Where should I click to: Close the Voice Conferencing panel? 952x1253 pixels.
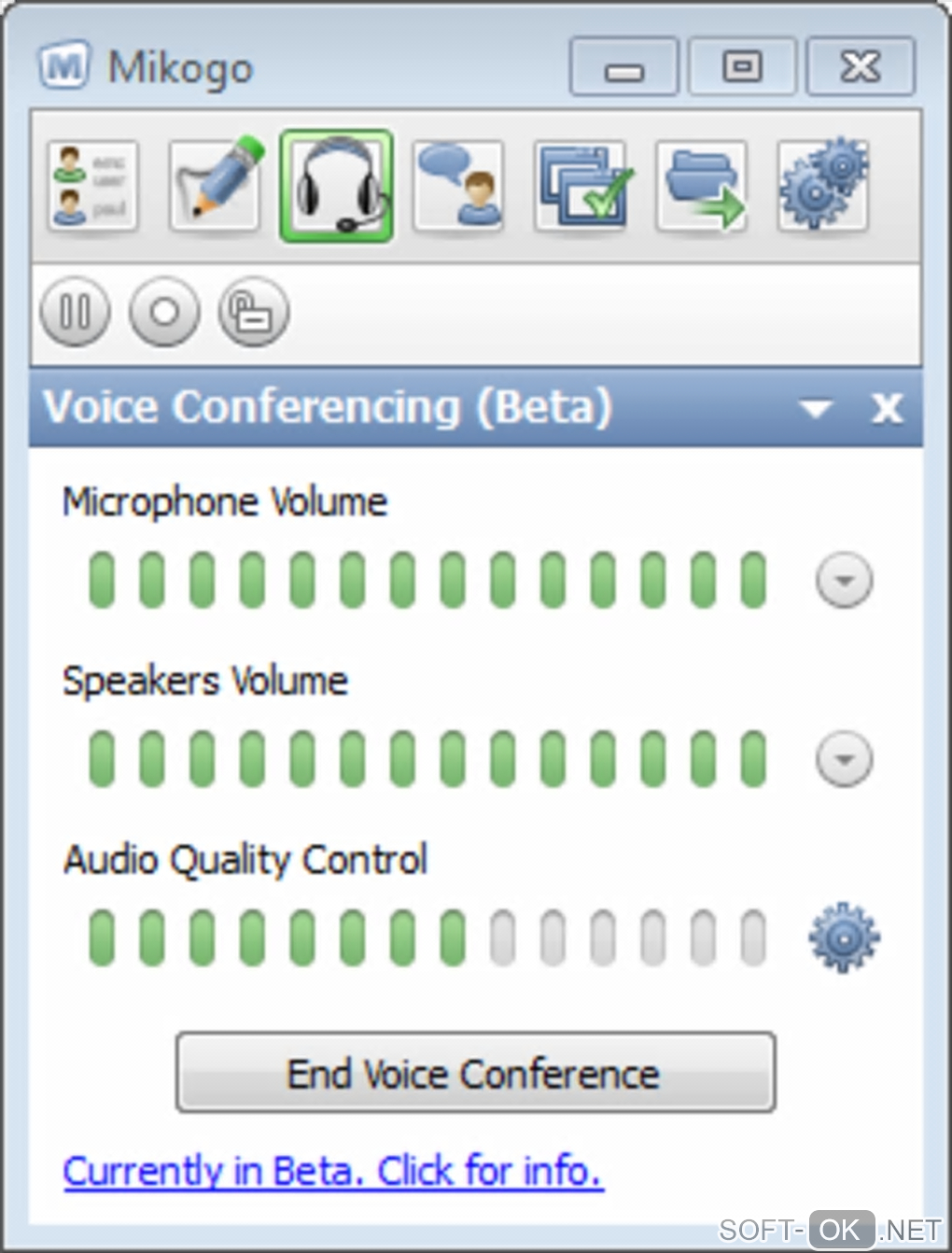pos(886,408)
